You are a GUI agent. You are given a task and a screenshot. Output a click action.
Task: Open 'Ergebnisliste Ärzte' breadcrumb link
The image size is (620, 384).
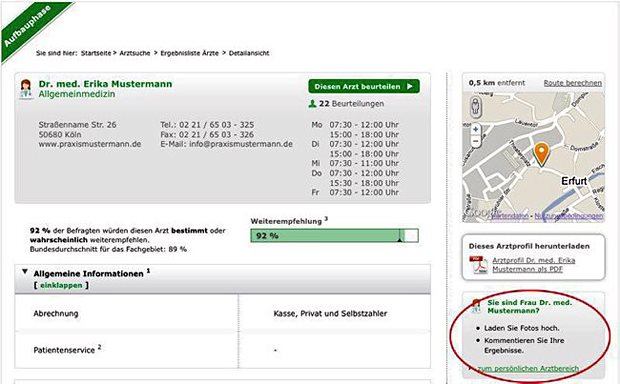click(x=189, y=53)
